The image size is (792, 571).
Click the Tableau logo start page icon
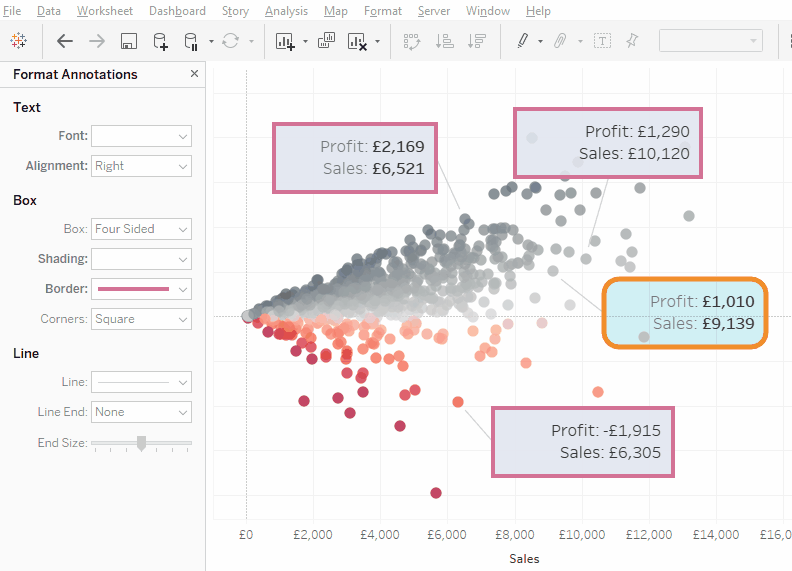(x=19, y=41)
